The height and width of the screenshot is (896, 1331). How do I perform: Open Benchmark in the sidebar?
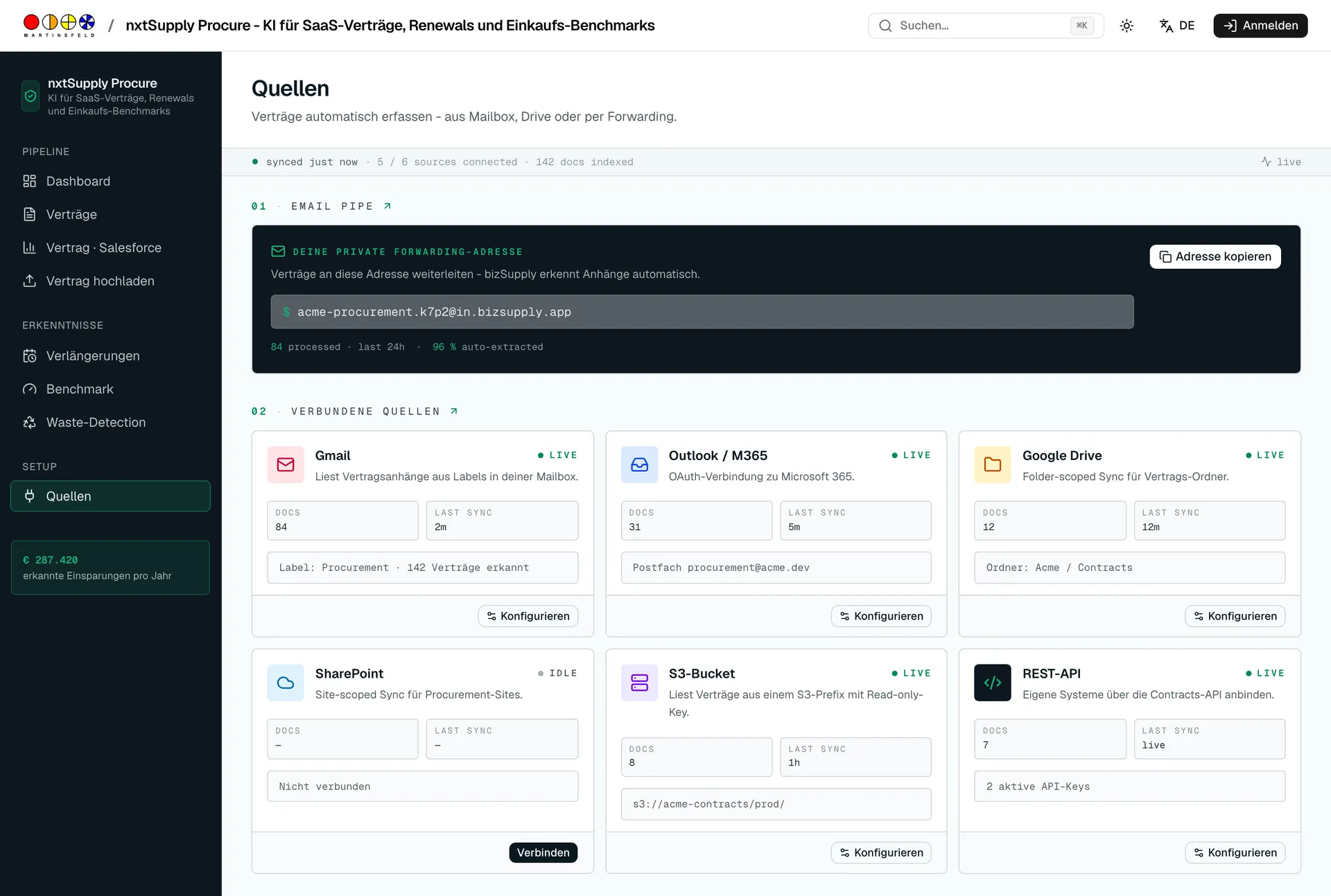pos(110,389)
